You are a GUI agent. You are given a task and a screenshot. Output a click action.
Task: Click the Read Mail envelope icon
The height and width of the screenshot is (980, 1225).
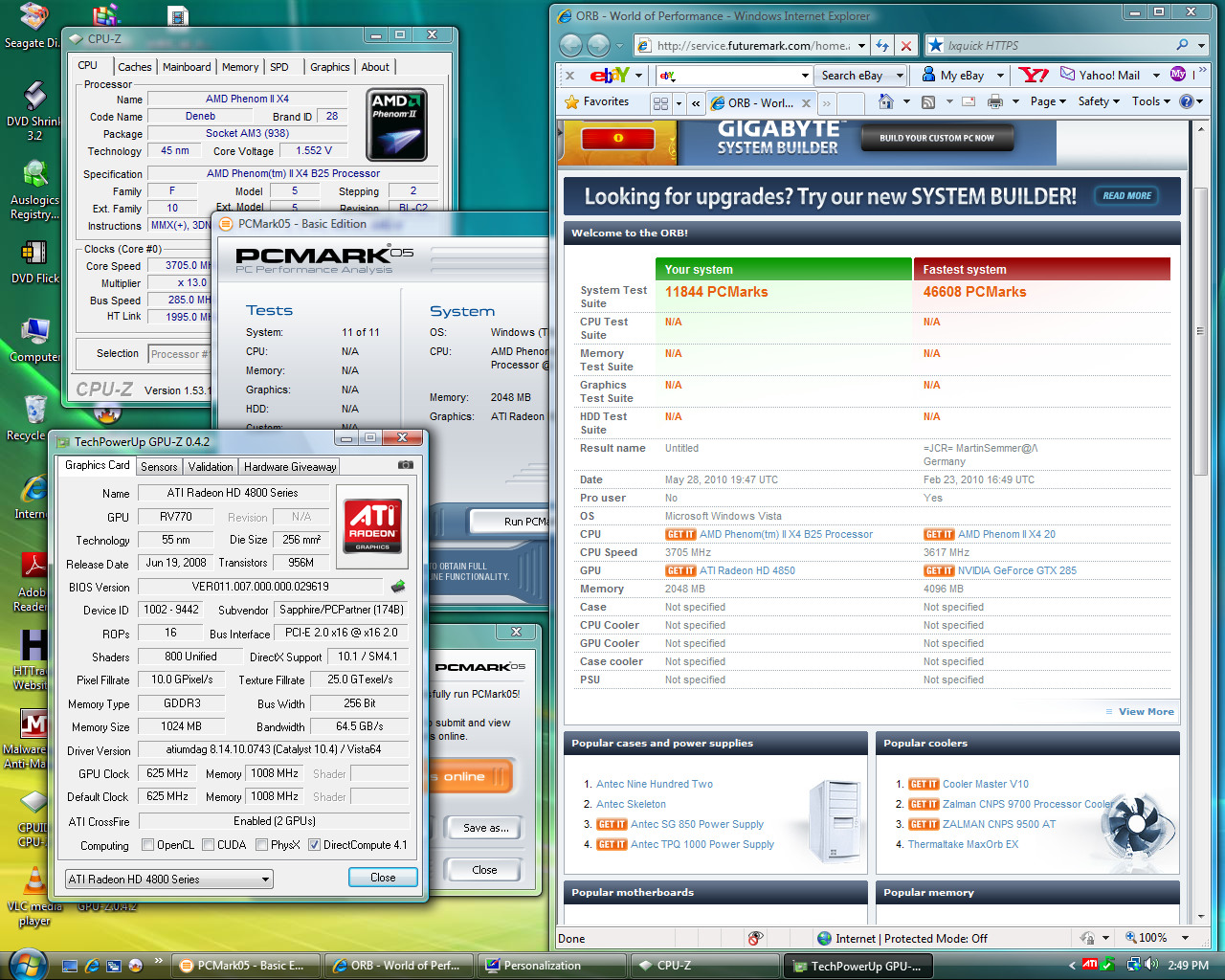969,101
